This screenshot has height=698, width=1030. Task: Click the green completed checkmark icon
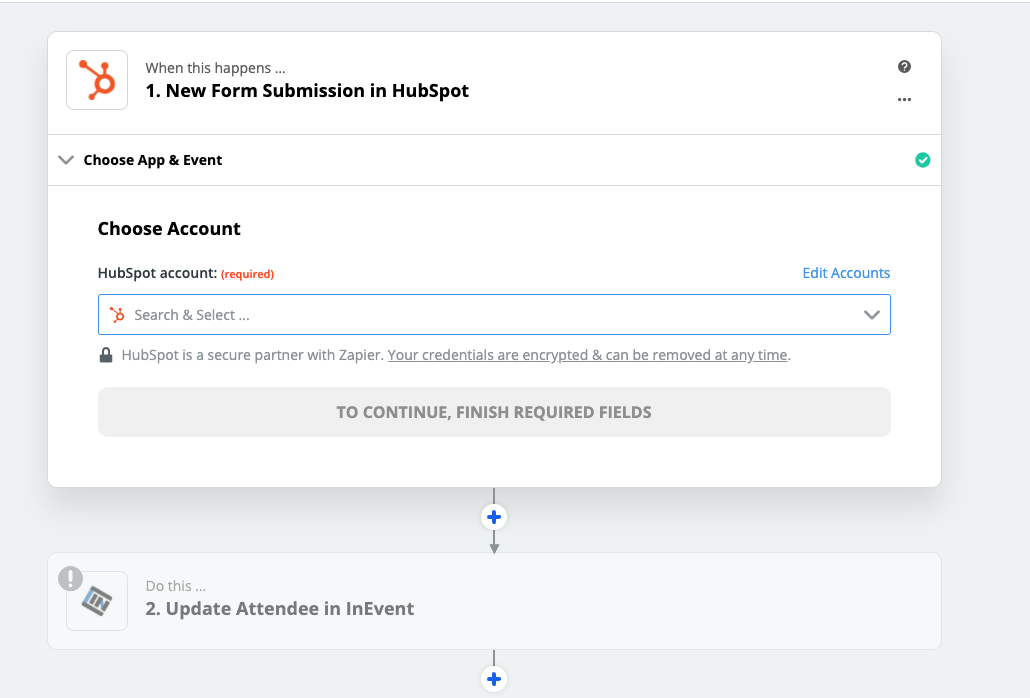pyautogui.click(x=922, y=160)
